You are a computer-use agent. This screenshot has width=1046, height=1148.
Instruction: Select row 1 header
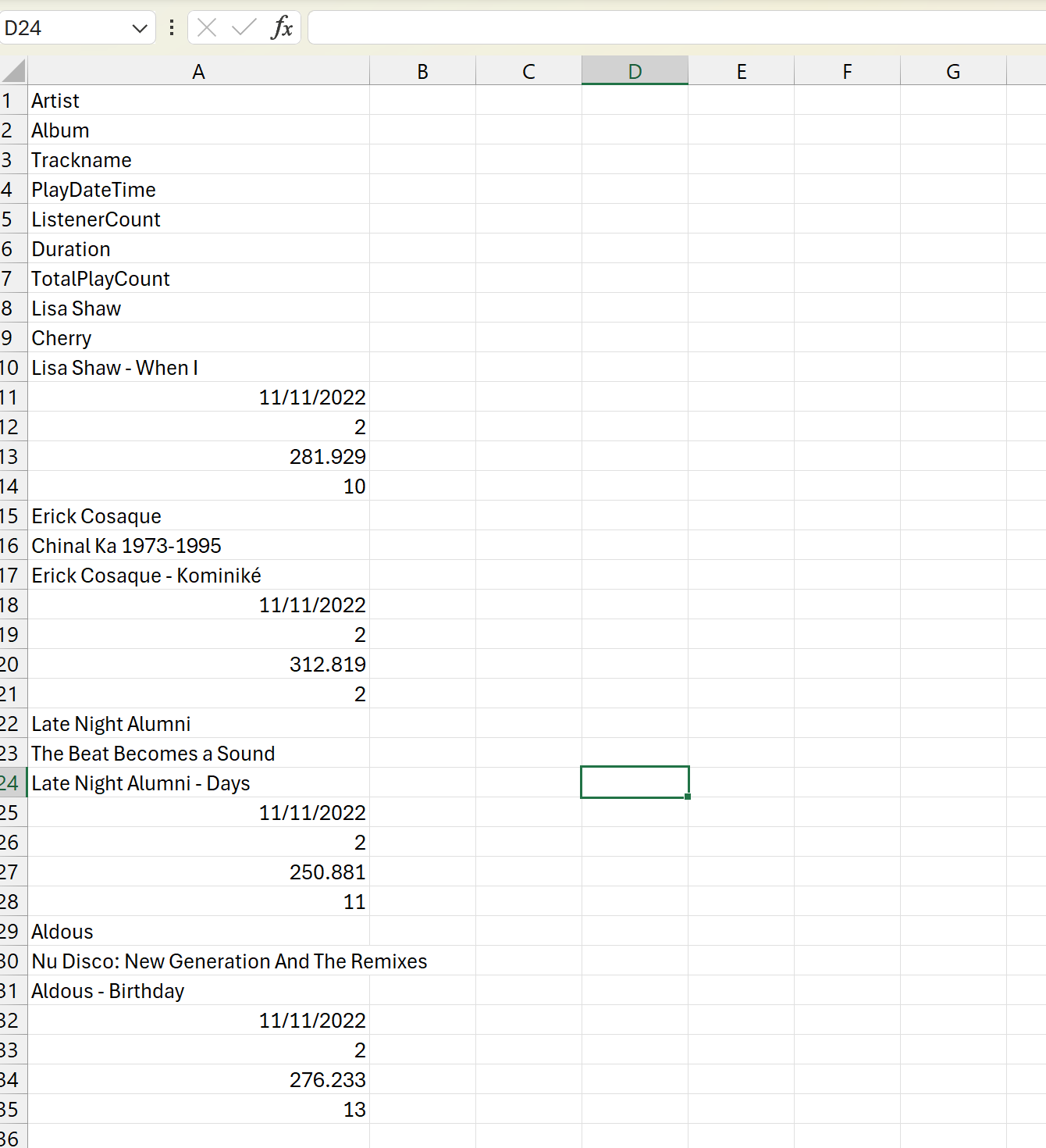[x=9, y=101]
